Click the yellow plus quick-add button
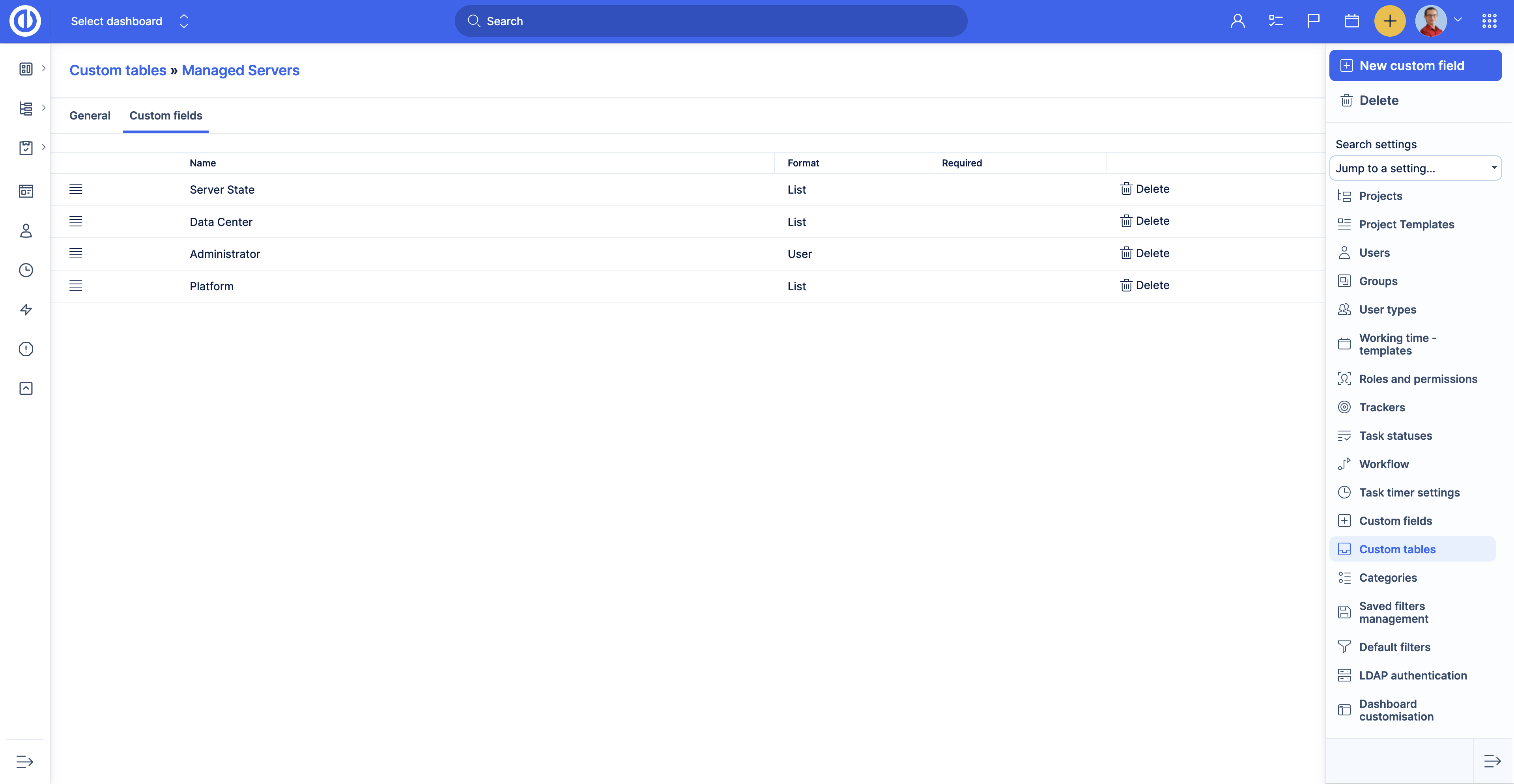 tap(1389, 21)
